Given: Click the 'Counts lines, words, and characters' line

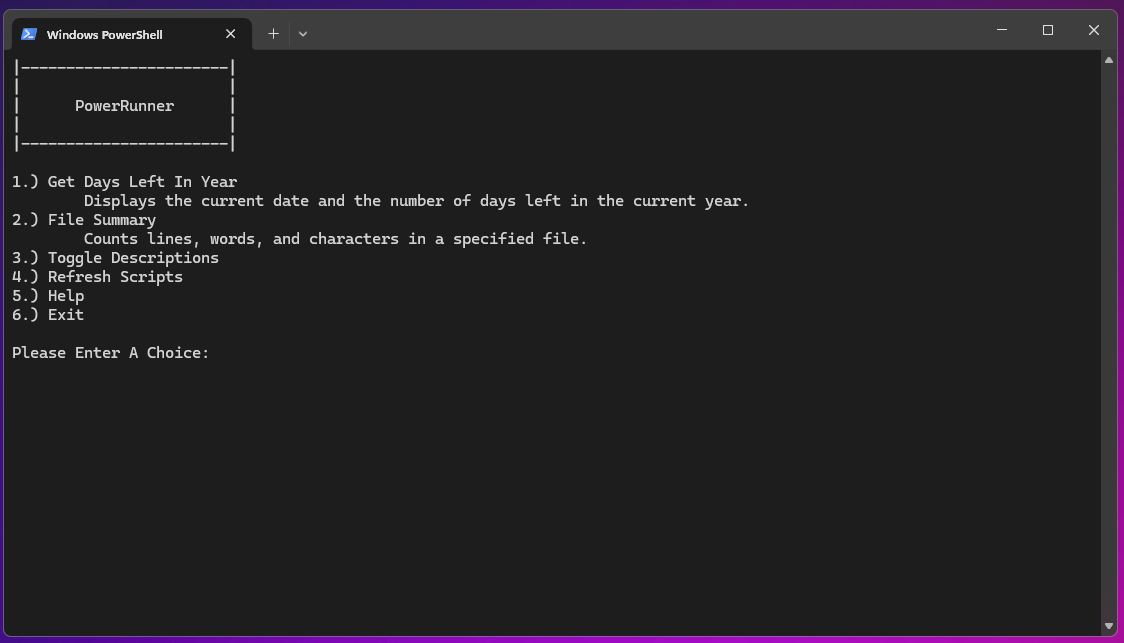Looking at the screenshot, I should pos(335,239).
